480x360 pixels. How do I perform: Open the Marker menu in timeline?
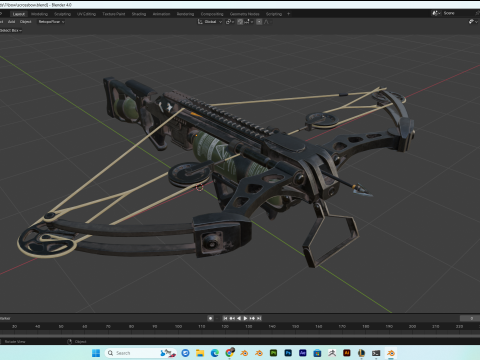pos(5,318)
